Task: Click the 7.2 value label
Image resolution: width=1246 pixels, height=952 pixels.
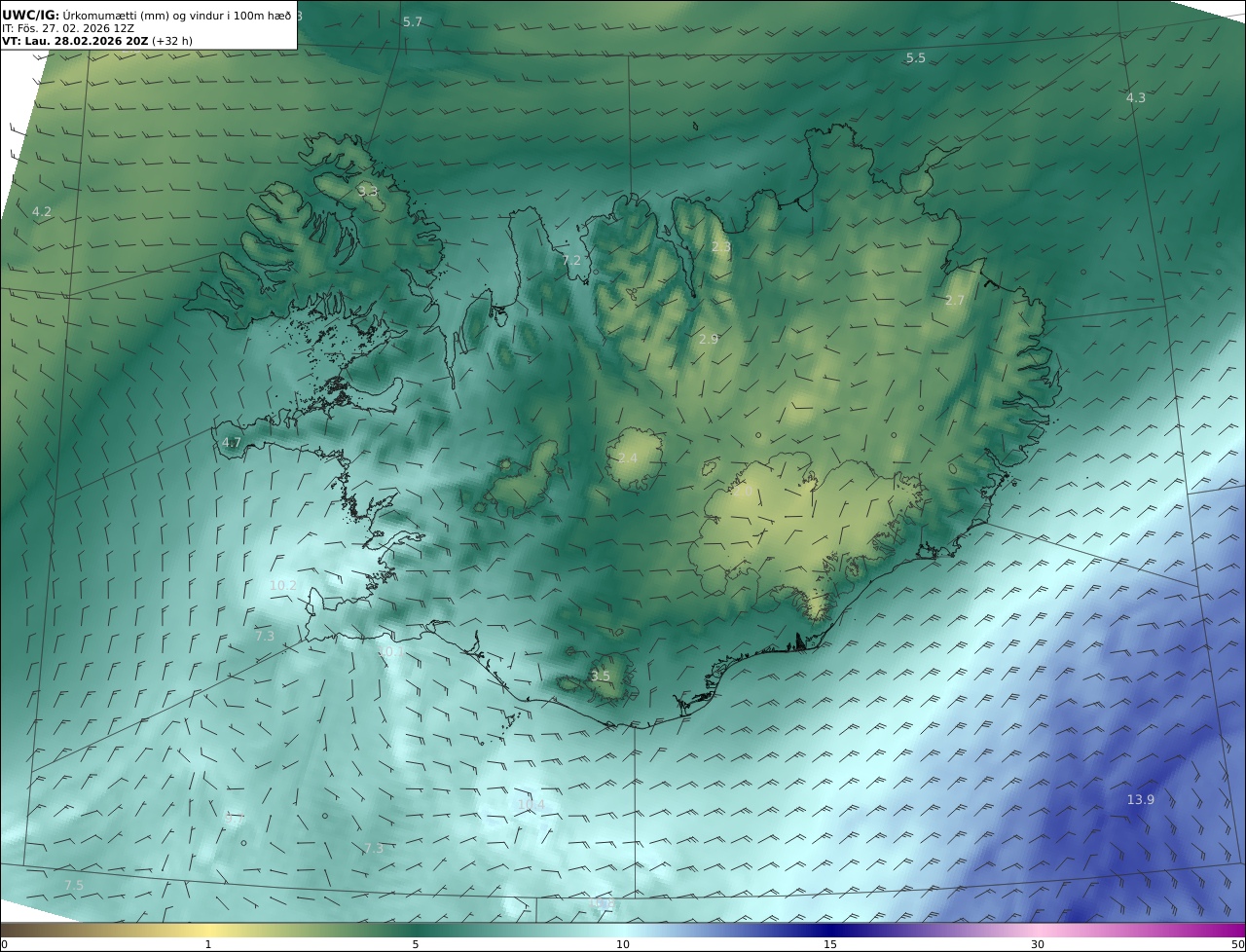Action: pos(571,260)
